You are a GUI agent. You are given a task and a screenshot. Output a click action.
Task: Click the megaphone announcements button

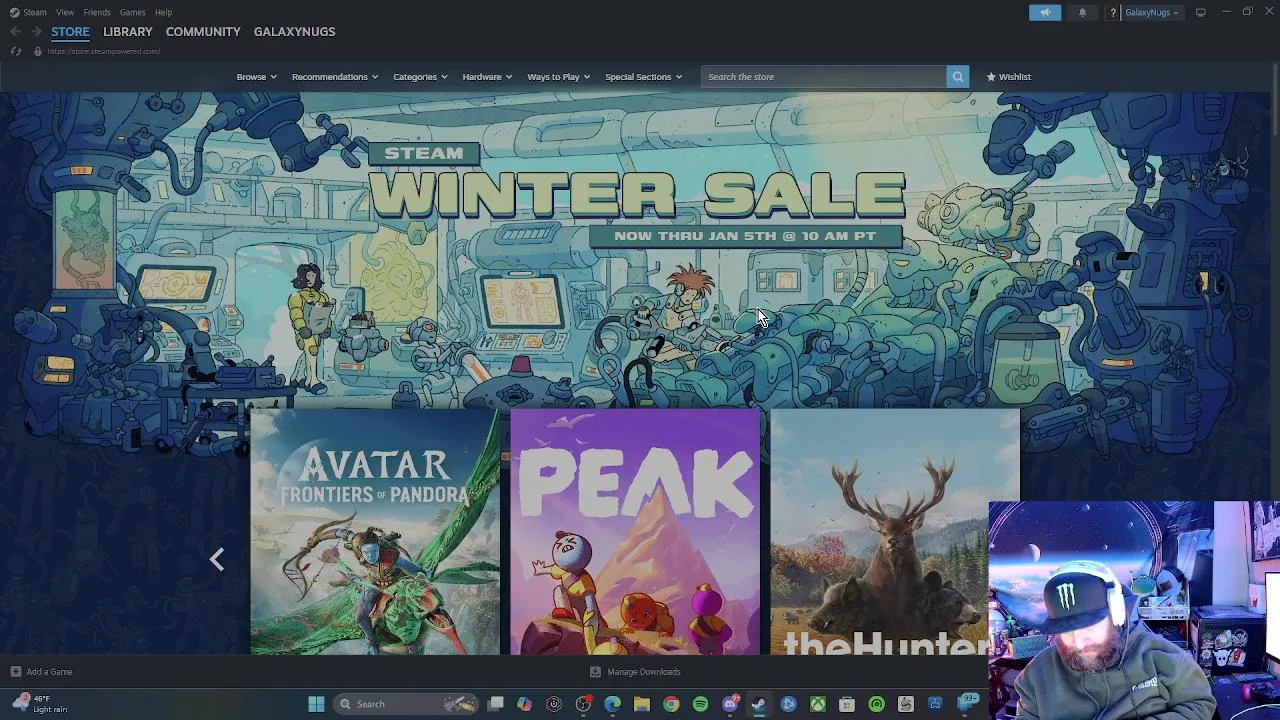point(1045,12)
